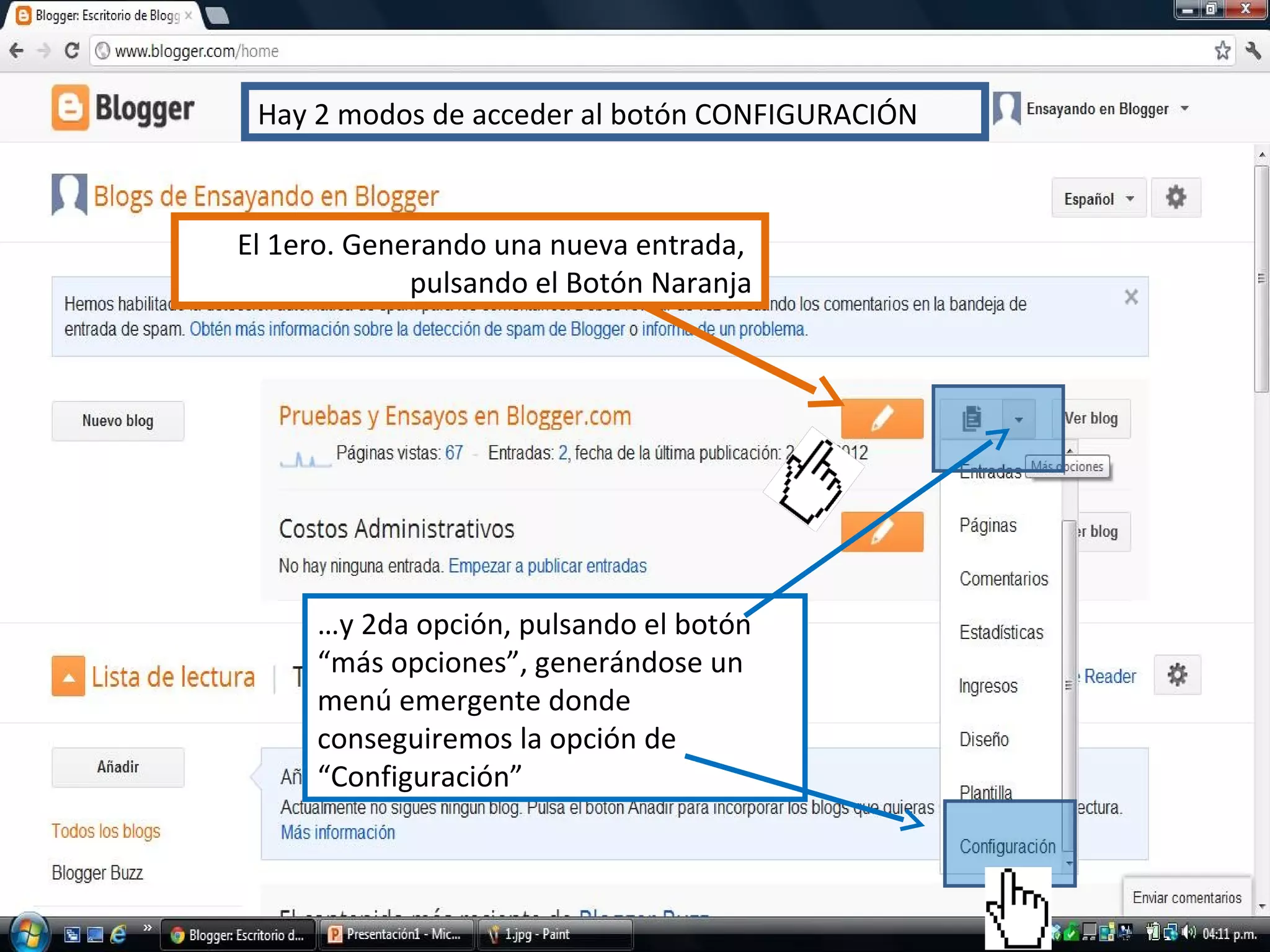Click the system clock 04:11 p.m.
Image resolution: width=1270 pixels, height=952 pixels.
(1229, 934)
